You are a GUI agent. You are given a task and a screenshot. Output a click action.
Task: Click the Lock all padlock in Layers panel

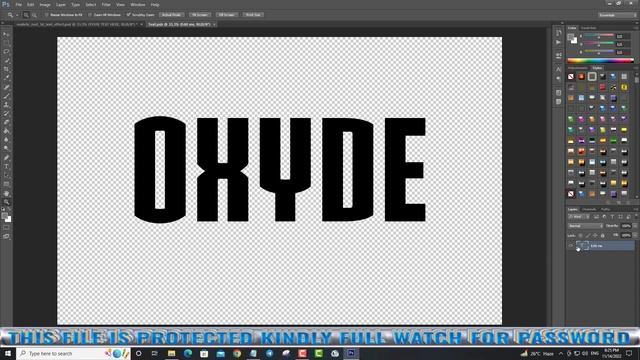click(602, 236)
